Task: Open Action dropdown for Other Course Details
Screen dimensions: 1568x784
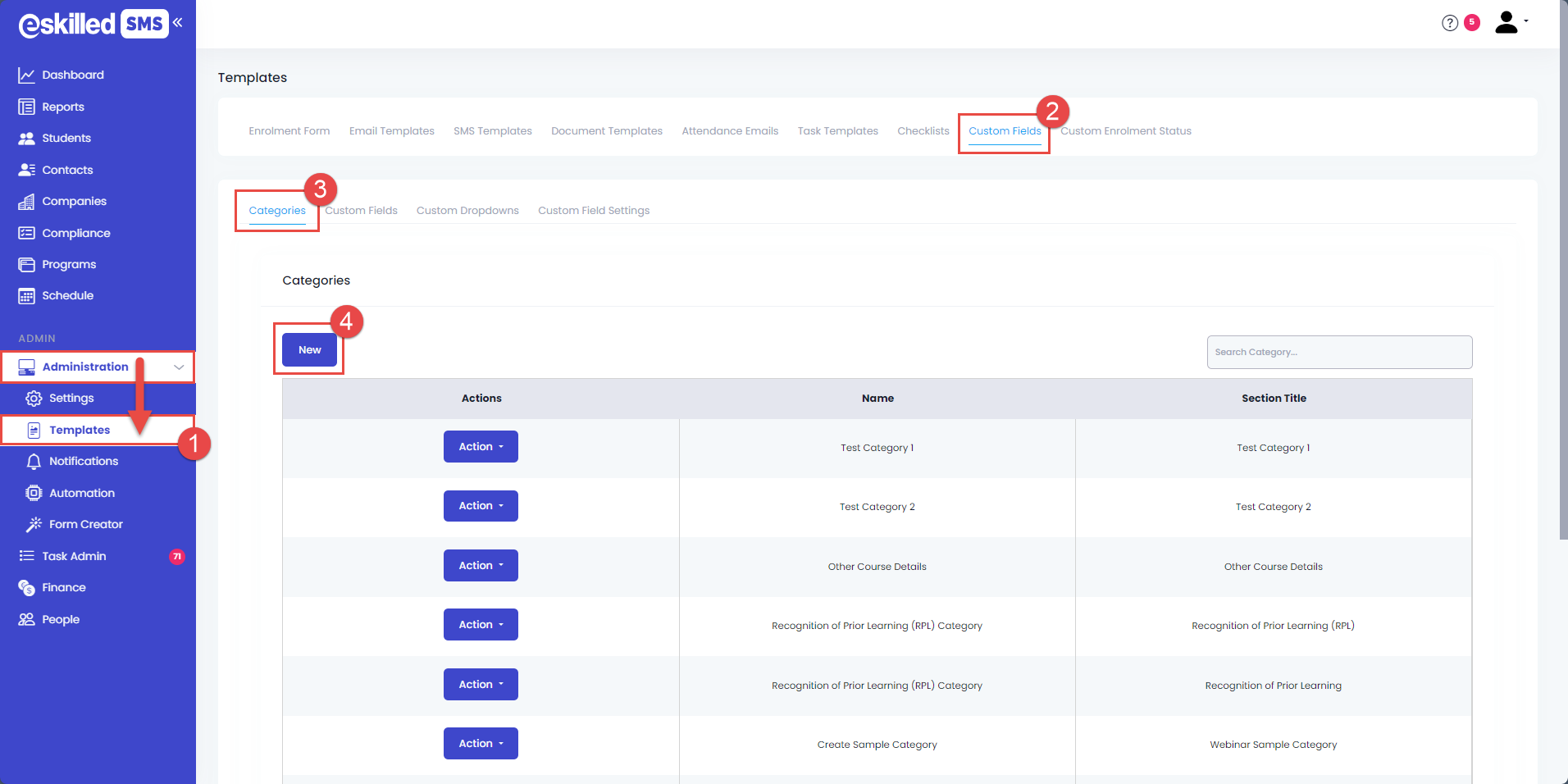Action: coord(481,566)
